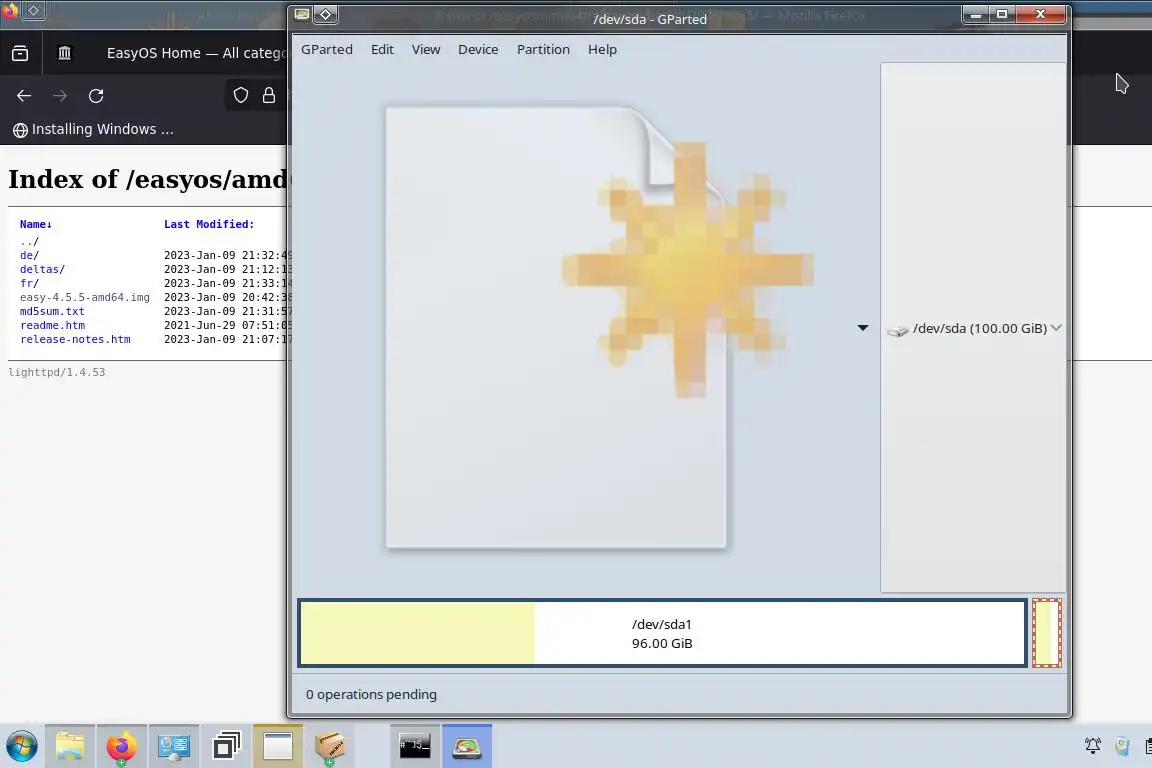Open the Edit menu in GParted
Screen dimensions: 1152x768
[x=382, y=49]
